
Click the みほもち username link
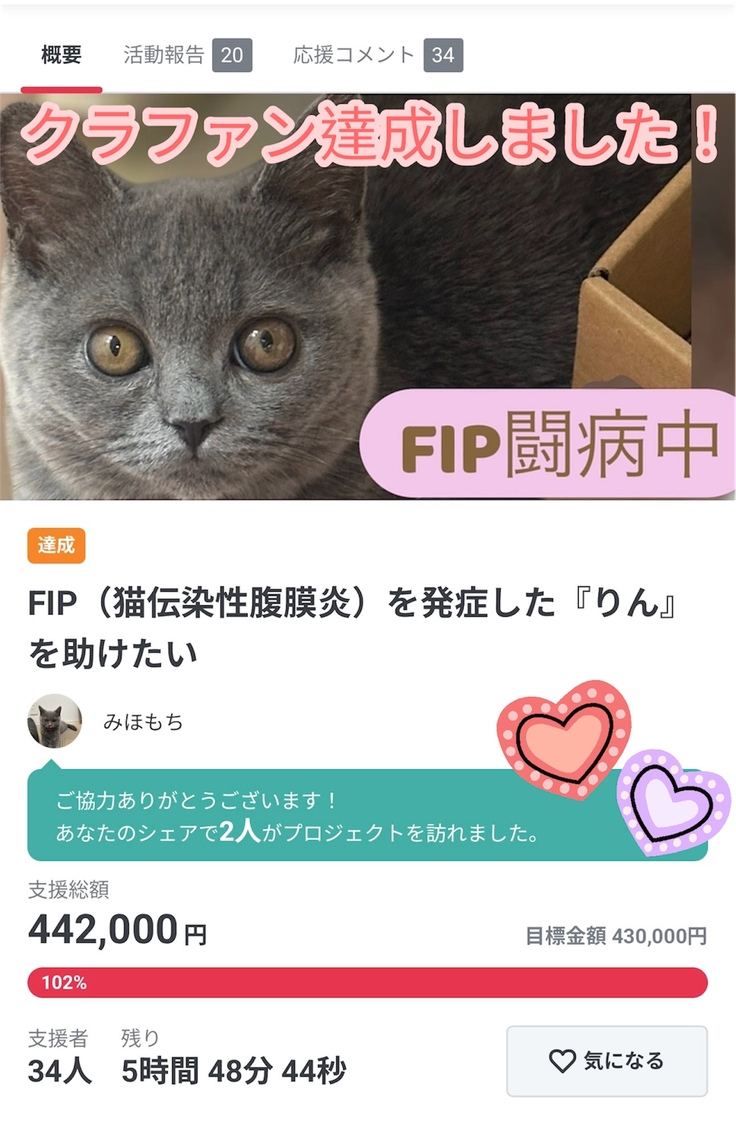[143, 722]
